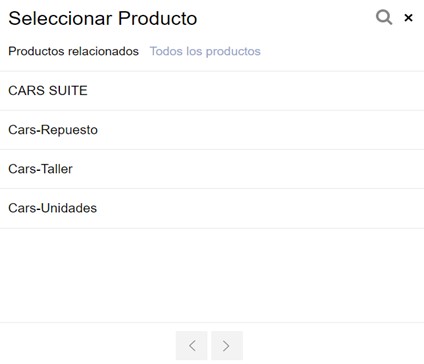424x364 pixels.
Task: Go to the next page arrow
Action: pyautogui.click(x=227, y=346)
